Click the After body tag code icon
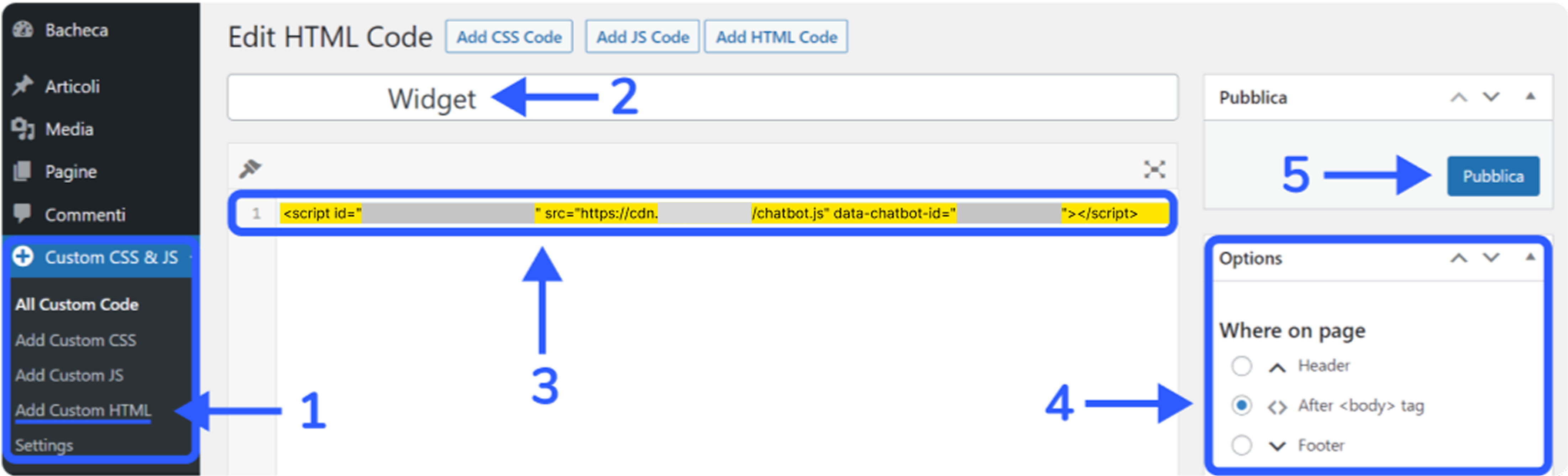 click(1277, 407)
